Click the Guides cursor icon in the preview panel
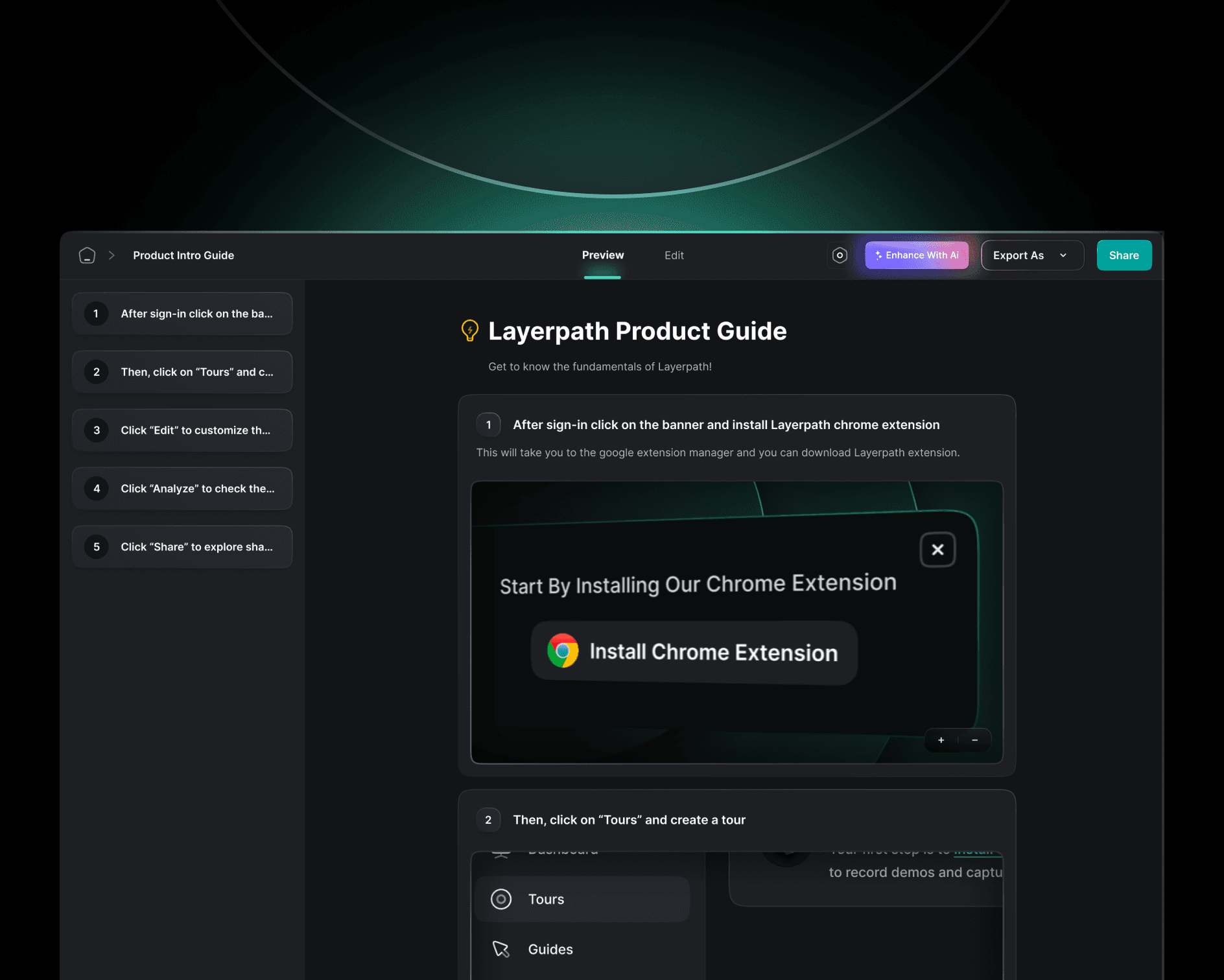The width and height of the screenshot is (1224, 980). tap(500, 949)
